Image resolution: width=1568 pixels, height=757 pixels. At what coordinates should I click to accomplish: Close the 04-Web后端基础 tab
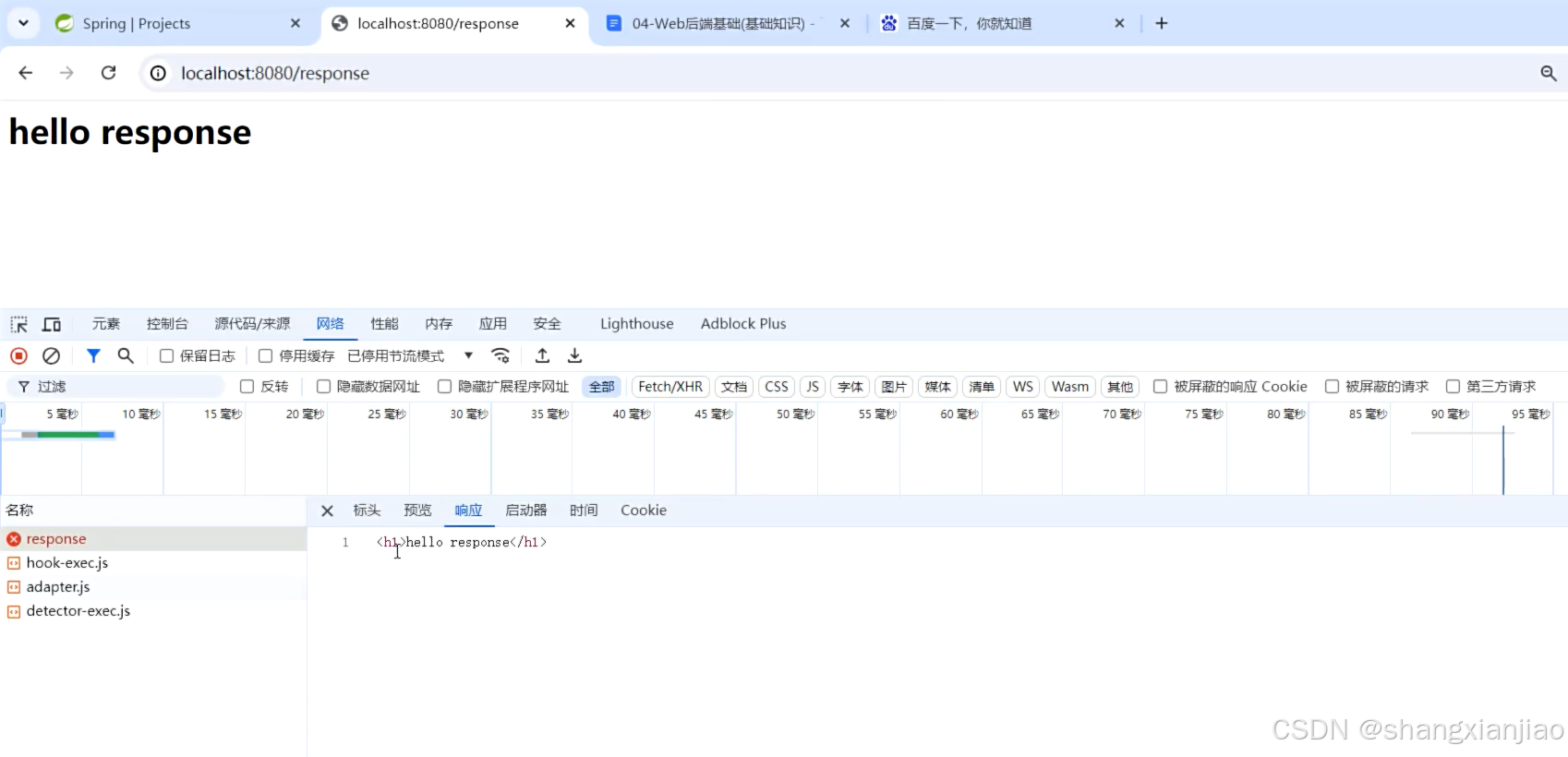(x=845, y=23)
